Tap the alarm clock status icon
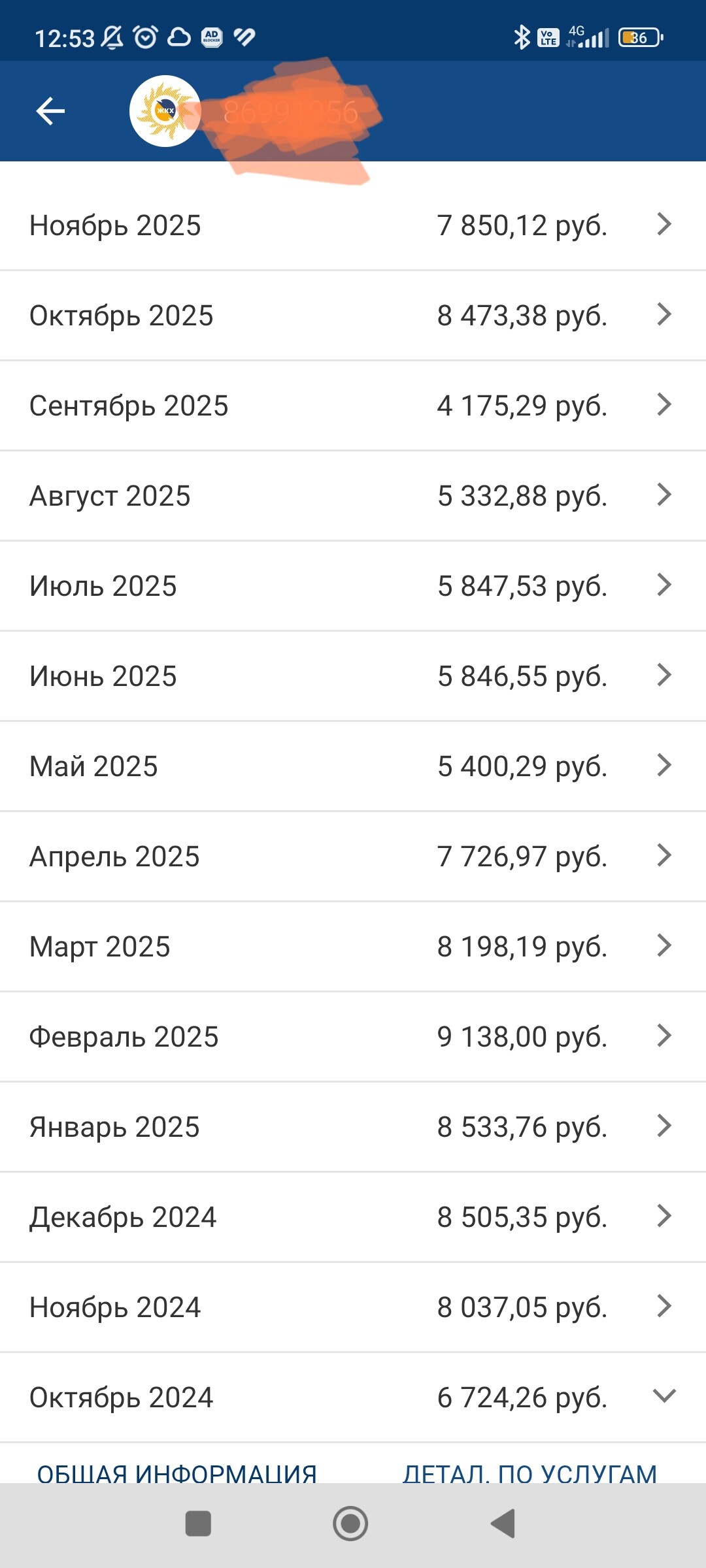 145,38
